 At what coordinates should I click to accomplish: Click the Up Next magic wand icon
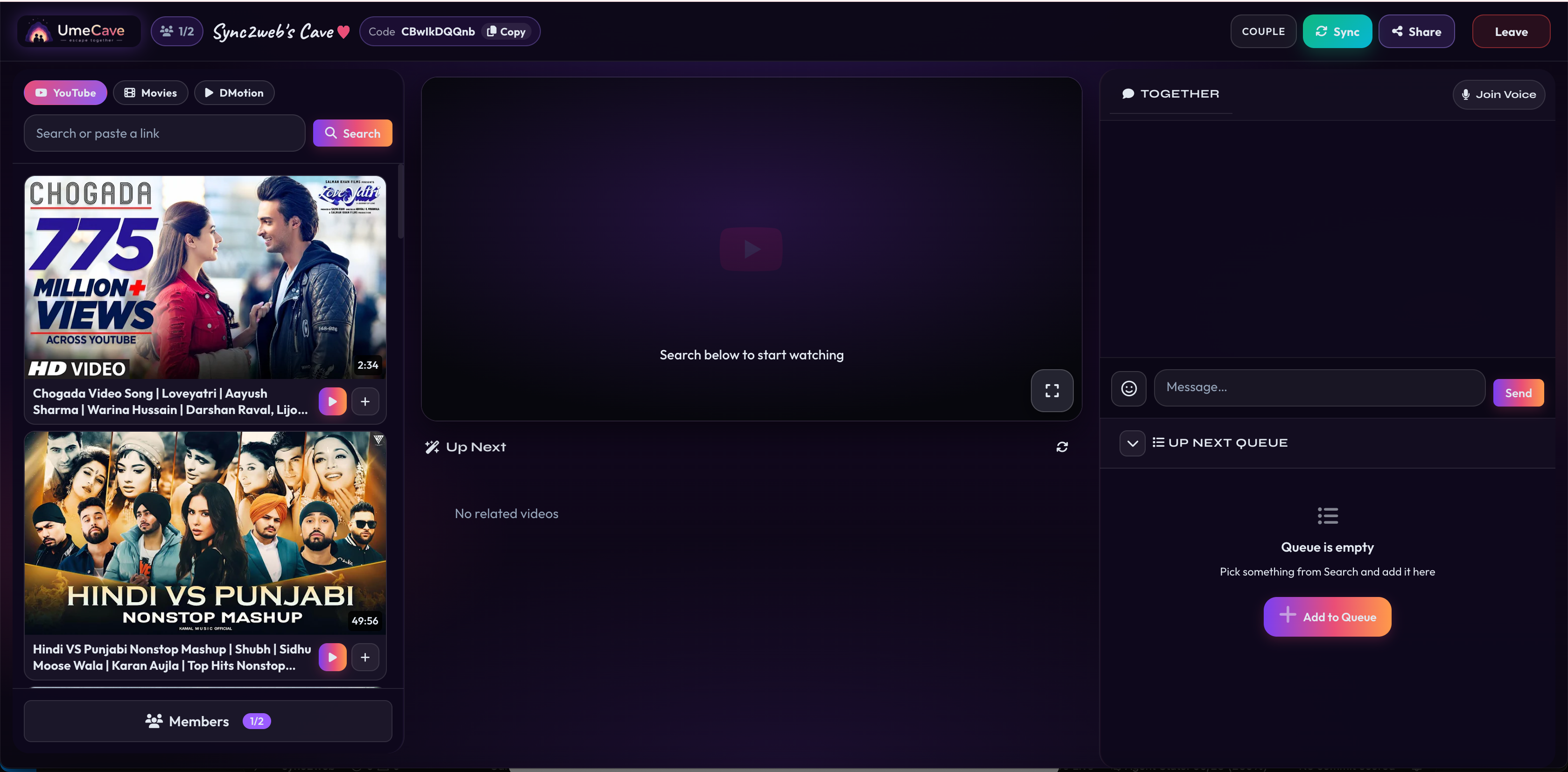(x=432, y=447)
